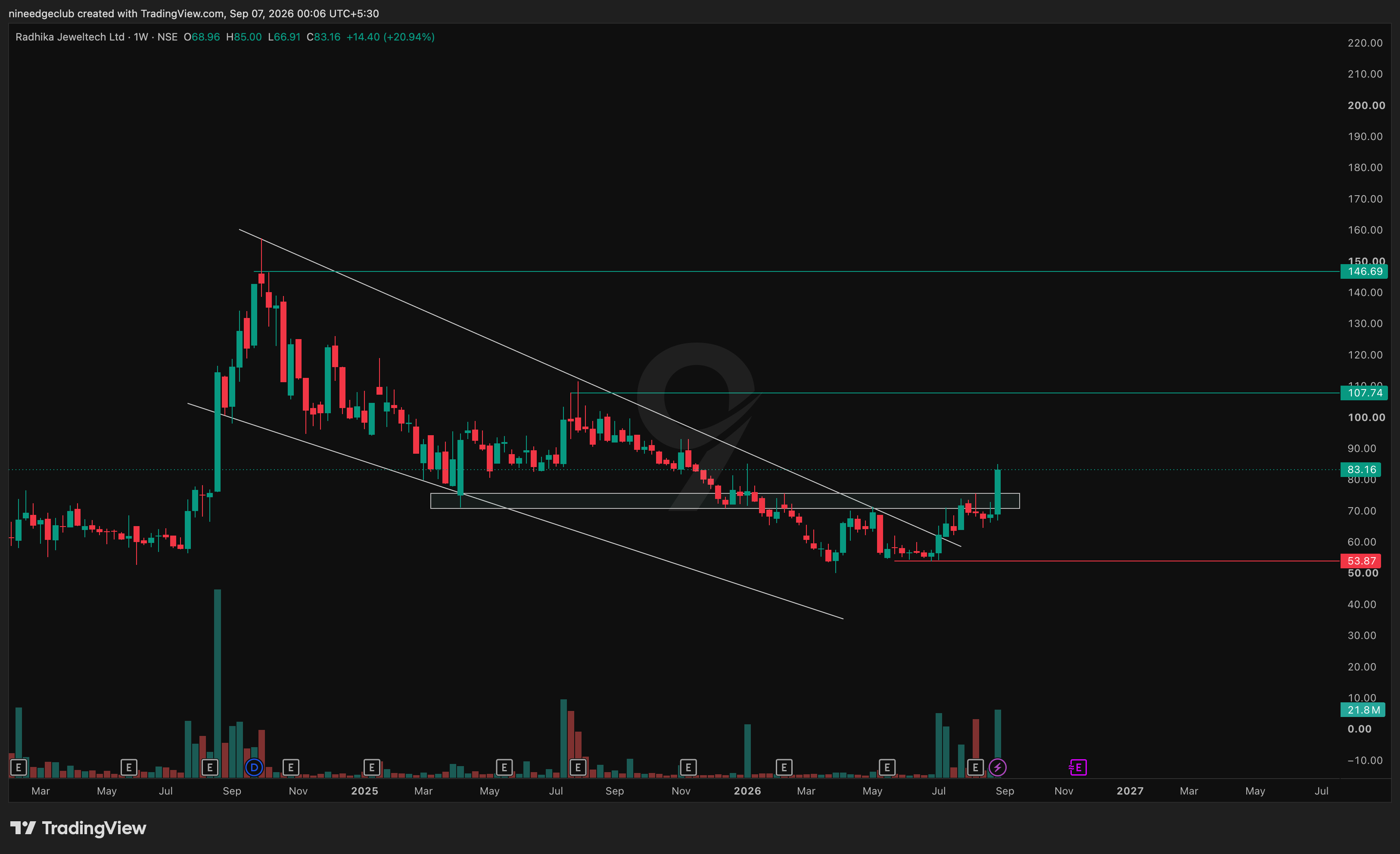This screenshot has height=854, width=1400.
Task: Click the red 53.87 price label
Action: coord(1361,561)
